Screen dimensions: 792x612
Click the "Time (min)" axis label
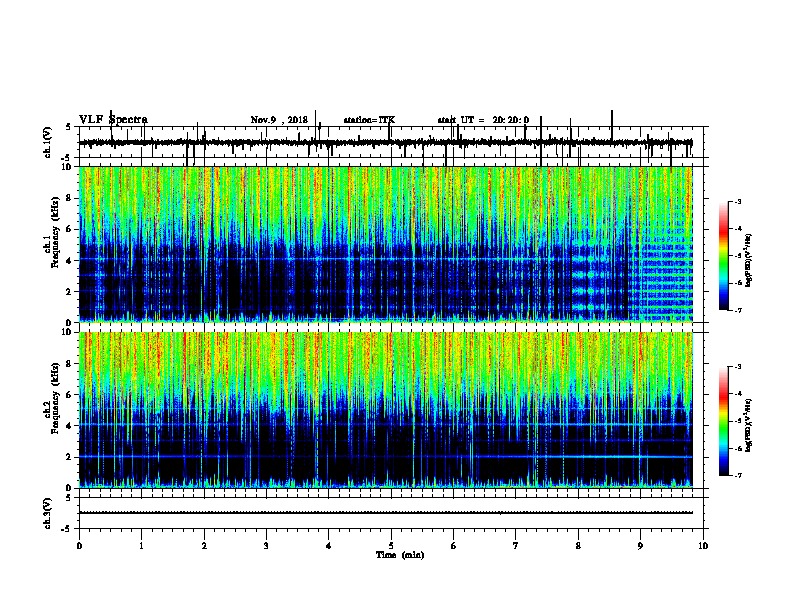(400, 555)
